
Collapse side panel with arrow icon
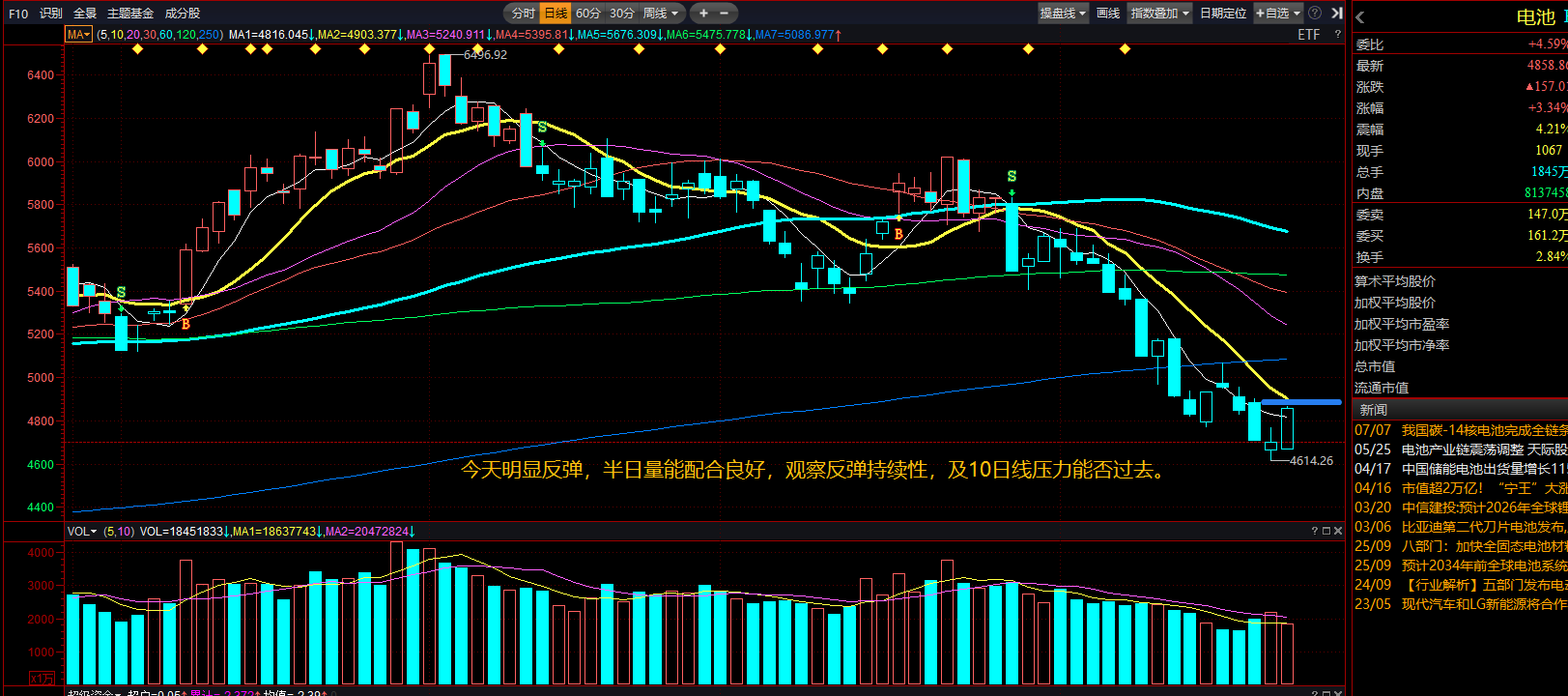1337,13
